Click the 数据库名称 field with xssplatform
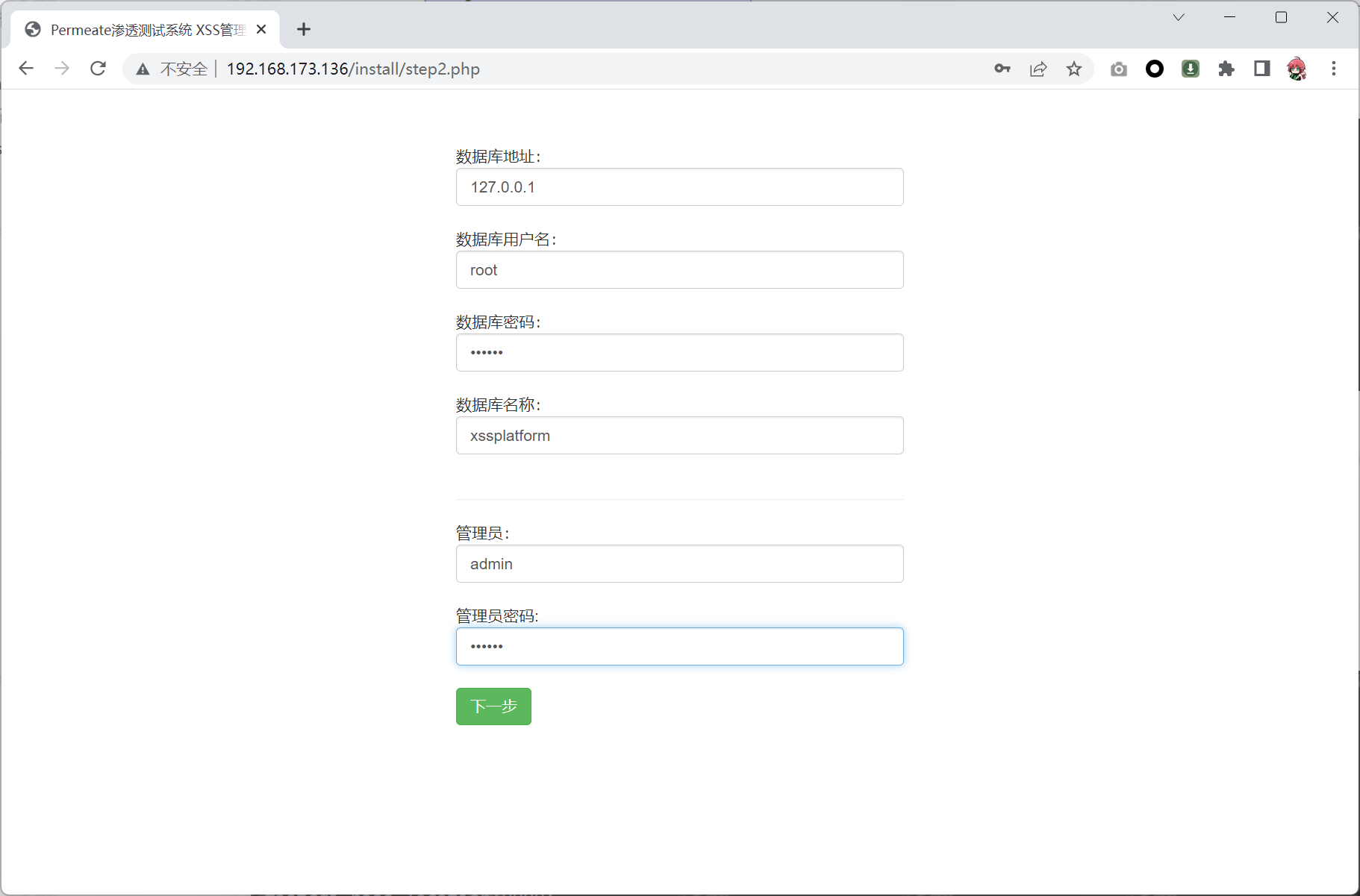 point(679,436)
